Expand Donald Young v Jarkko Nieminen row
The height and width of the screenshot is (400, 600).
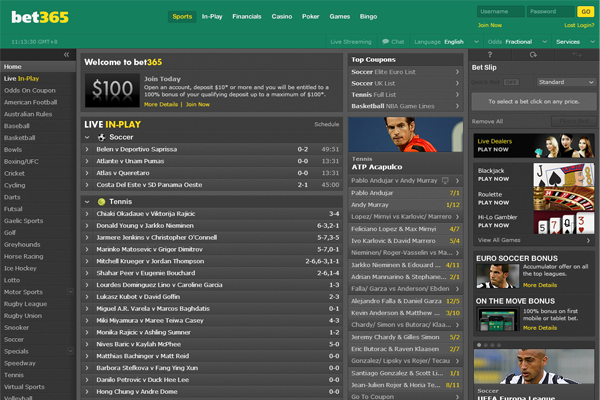(87, 226)
